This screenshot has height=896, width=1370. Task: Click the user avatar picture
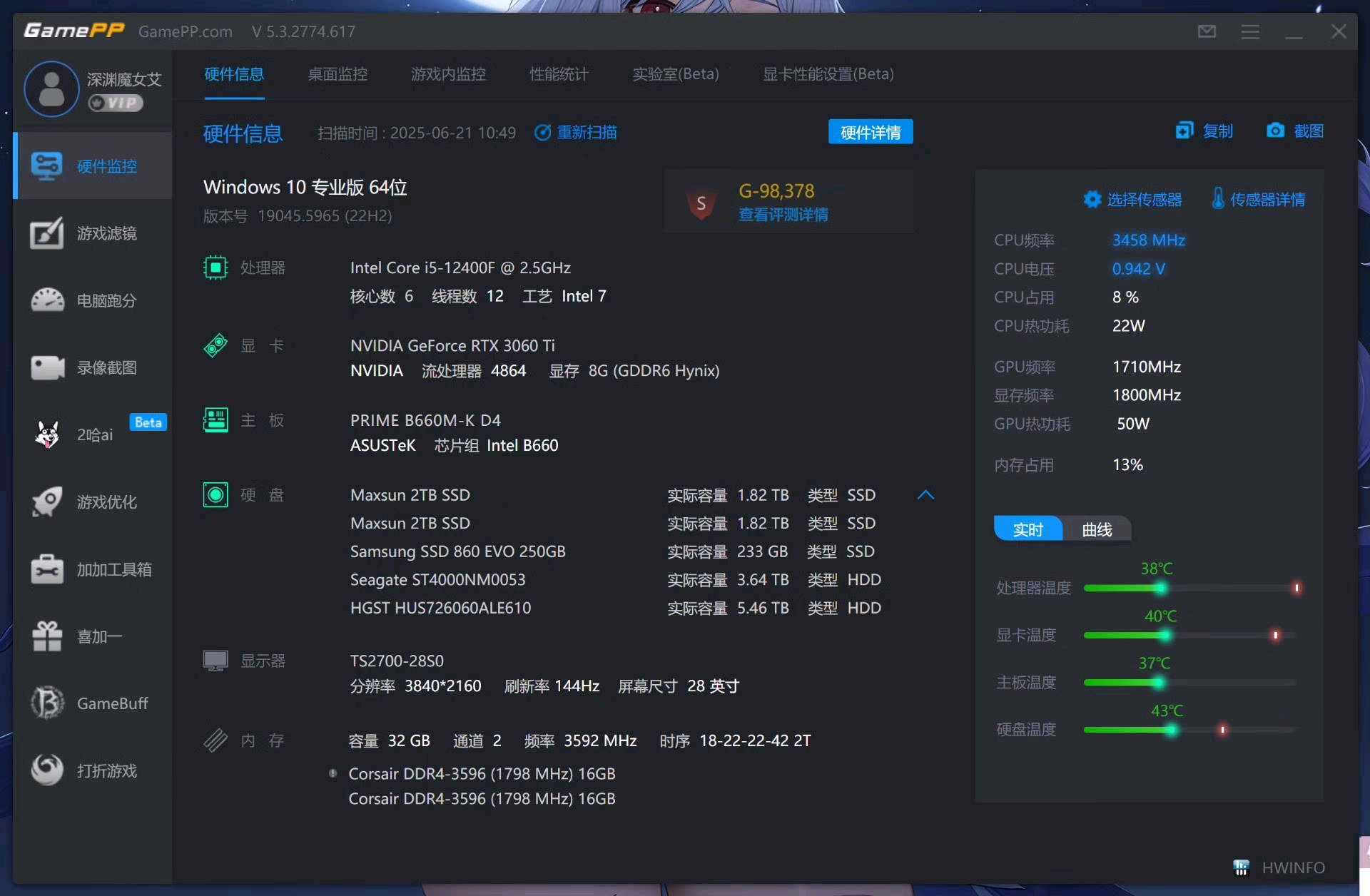point(51,89)
